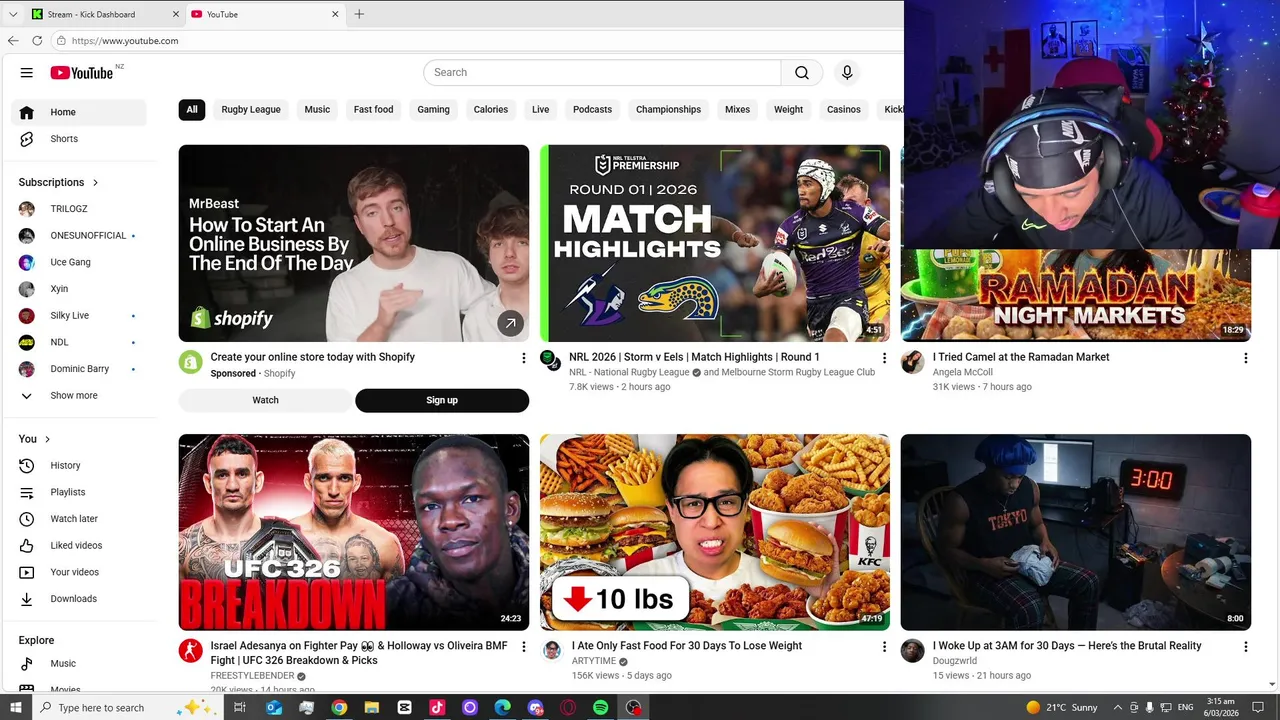The width and height of the screenshot is (1280, 720).
Task: Open Spotify from the taskbar
Action: [x=600, y=707]
